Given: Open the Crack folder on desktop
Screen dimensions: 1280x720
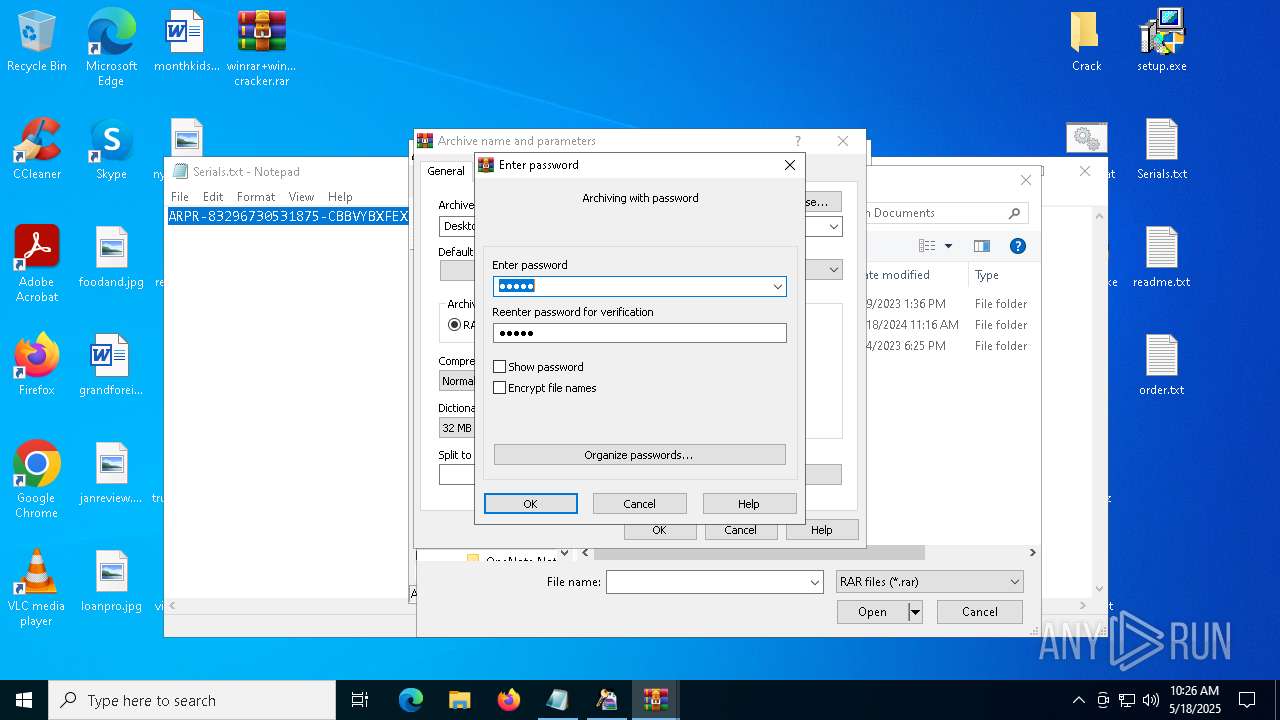Looking at the screenshot, I should pos(1086,41).
